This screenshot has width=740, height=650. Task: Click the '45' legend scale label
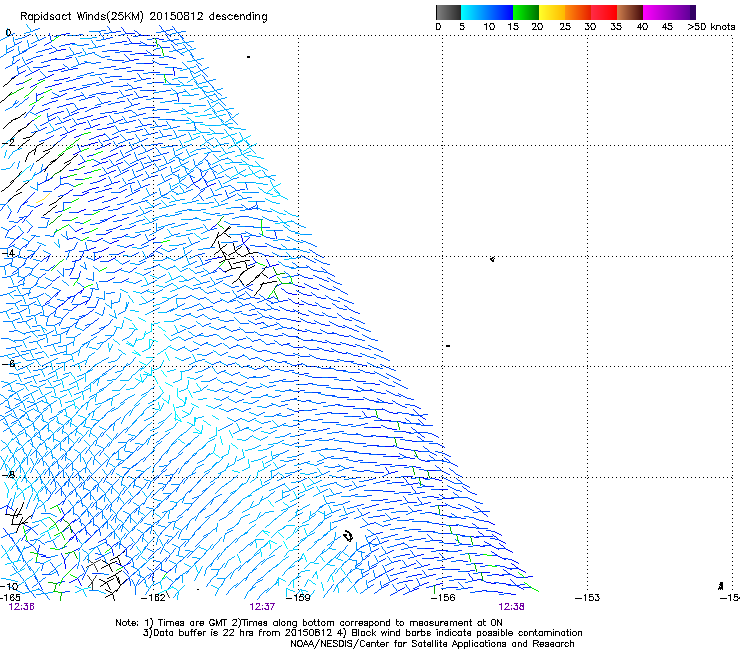pyautogui.click(x=667, y=27)
